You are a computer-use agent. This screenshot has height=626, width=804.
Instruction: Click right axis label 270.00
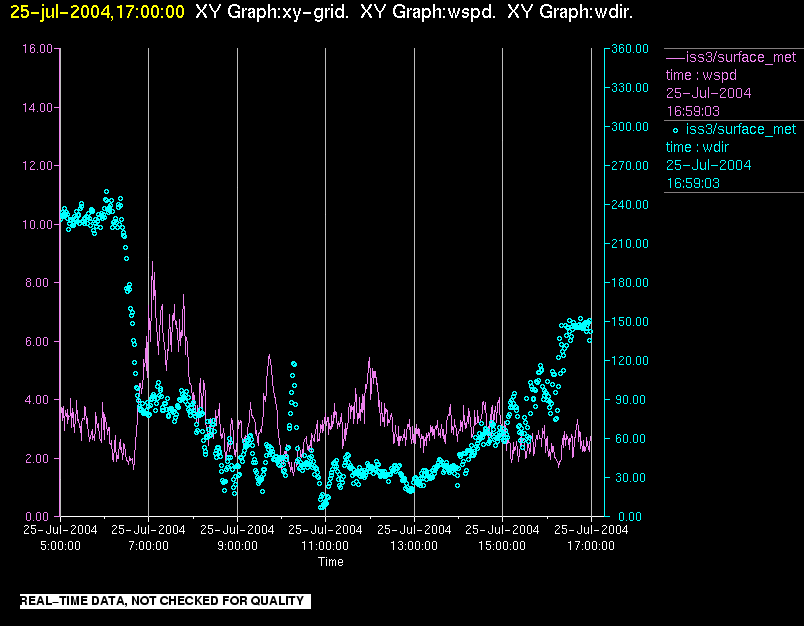pos(630,166)
